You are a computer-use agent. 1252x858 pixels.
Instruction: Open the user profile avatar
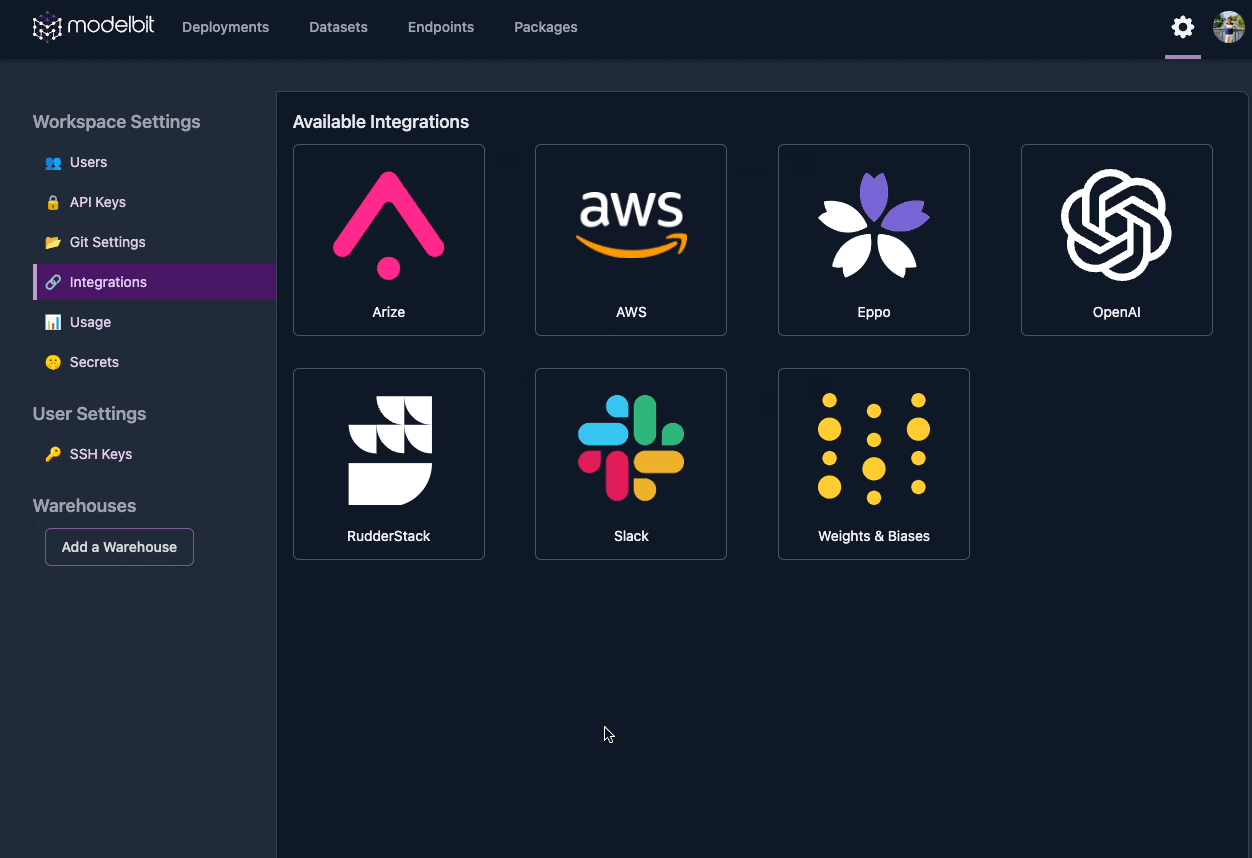tap(1229, 27)
